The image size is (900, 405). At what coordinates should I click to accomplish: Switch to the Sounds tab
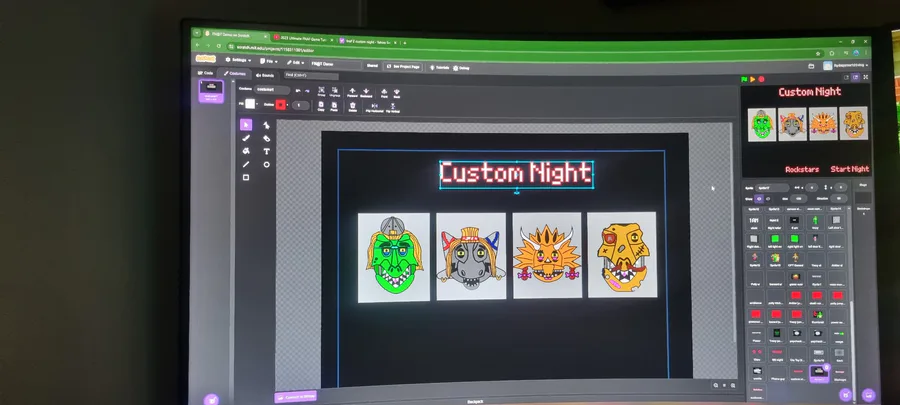tap(265, 75)
